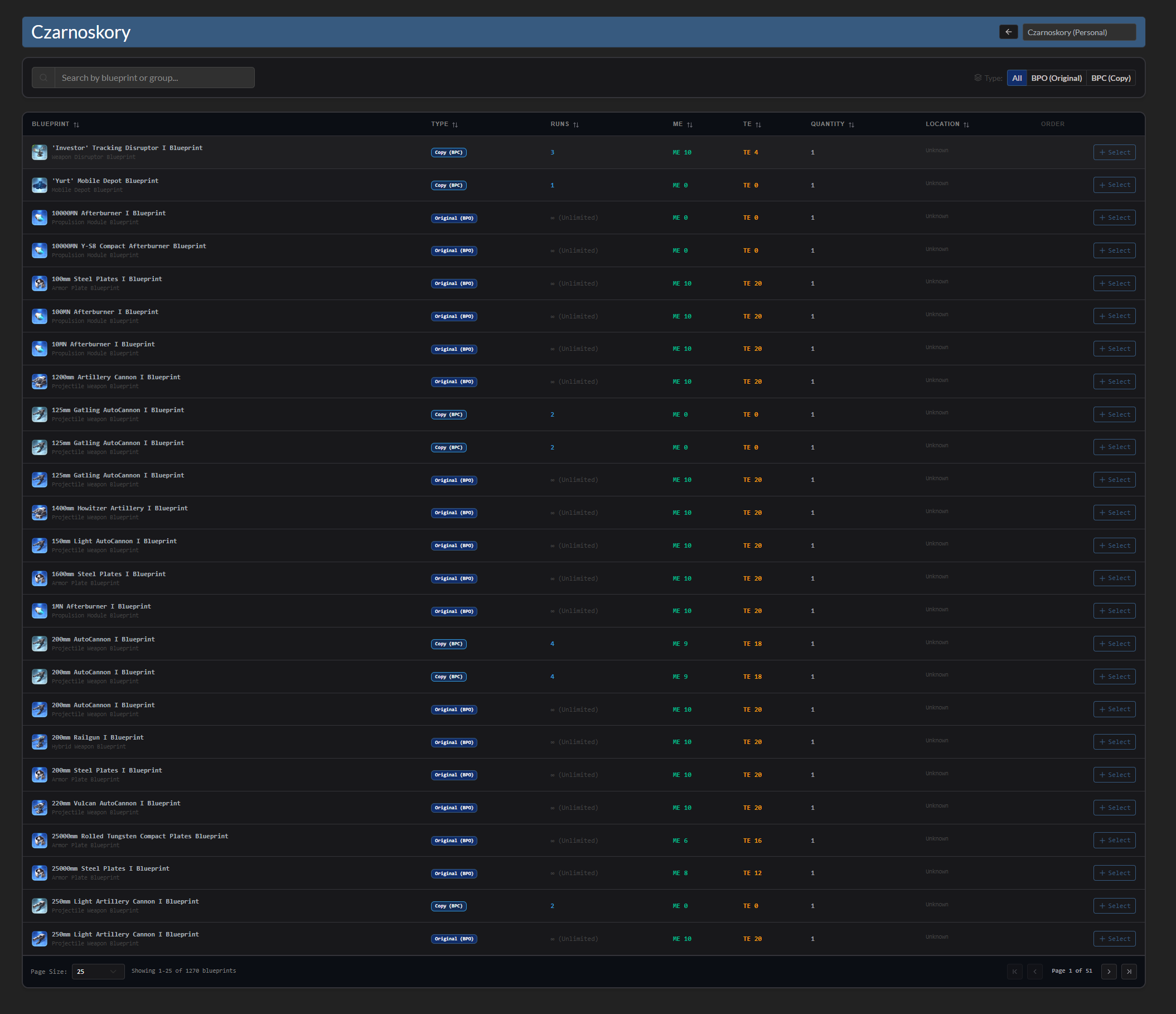Sort by Quantity column
The height and width of the screenshot is (1014, 1176).
click(x=832, y=124)
